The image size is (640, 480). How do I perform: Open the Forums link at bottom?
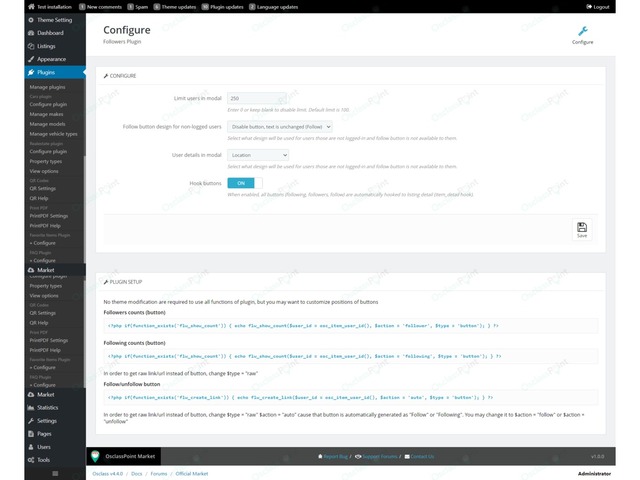tap(159, 473)
